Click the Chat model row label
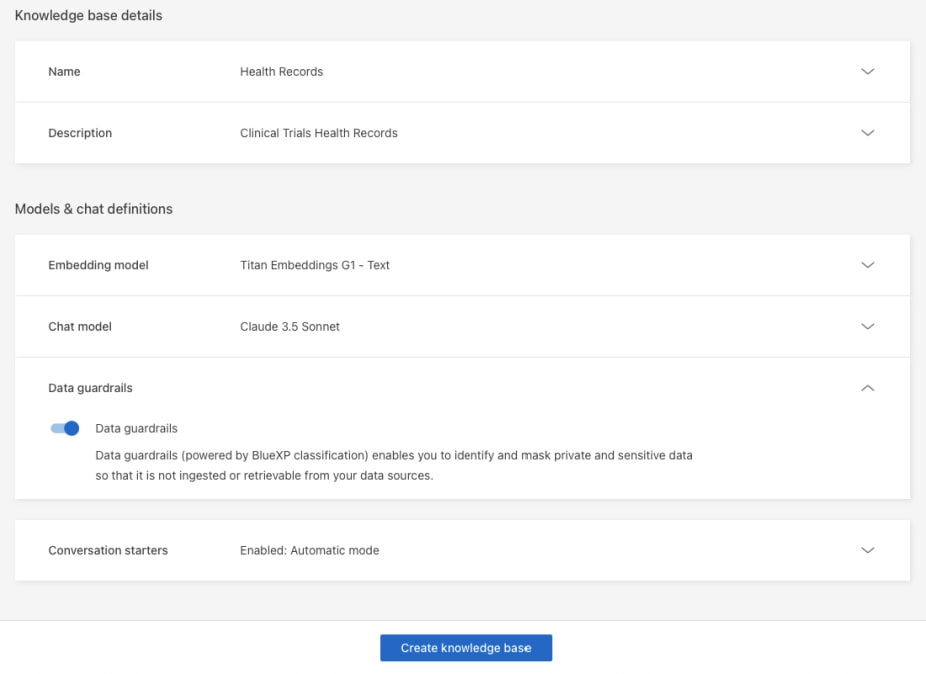Image resolution: width=926 pixels, height=674 pixels. coord(80,326)
